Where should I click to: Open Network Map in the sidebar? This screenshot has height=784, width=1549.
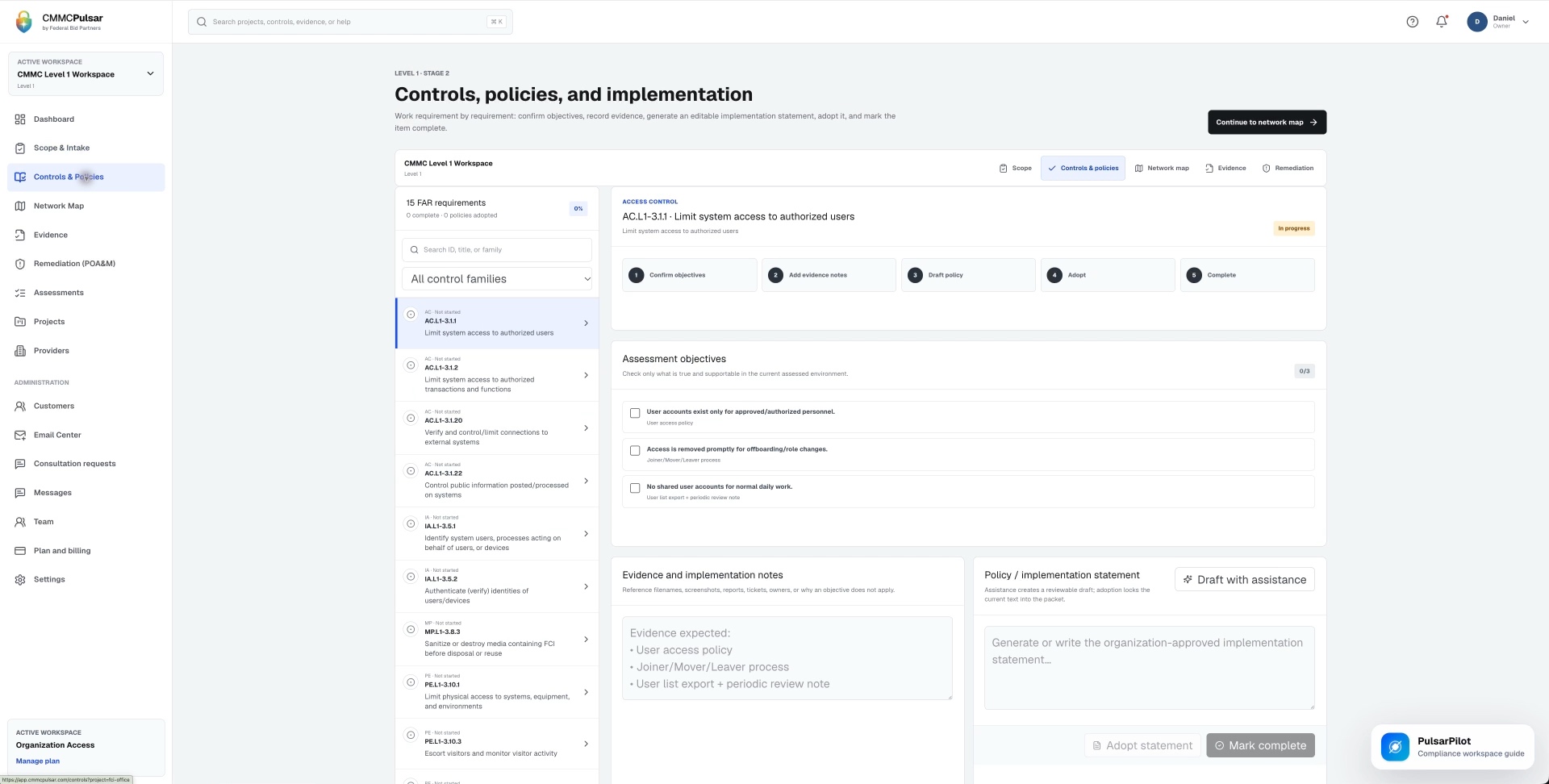(x=86, y=206)
